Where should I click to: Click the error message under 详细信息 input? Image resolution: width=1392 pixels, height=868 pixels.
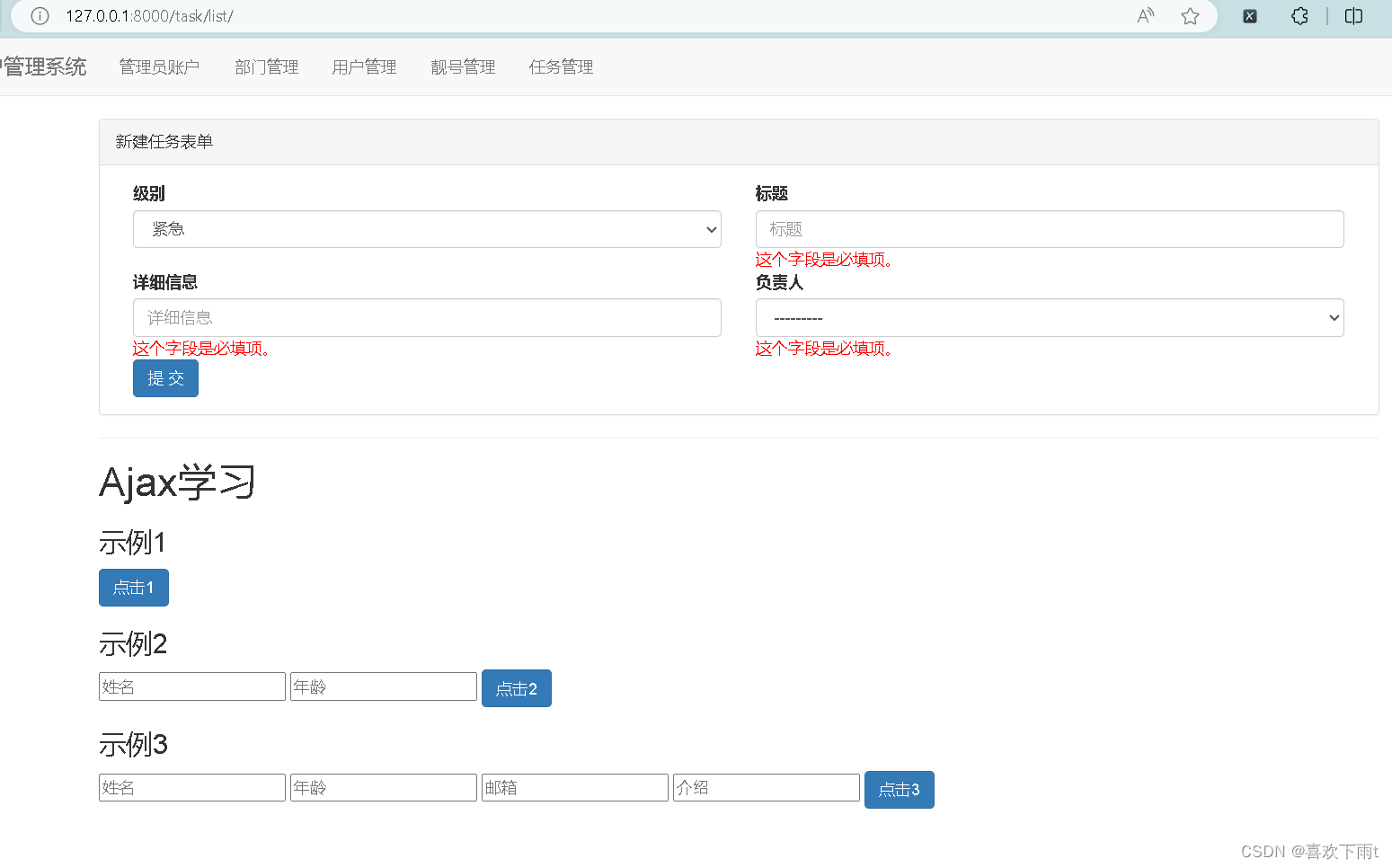pos(201,349)
